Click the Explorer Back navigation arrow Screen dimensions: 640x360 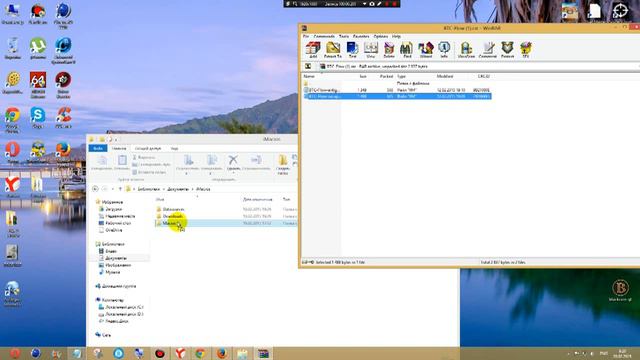click(x=95, y=189)
